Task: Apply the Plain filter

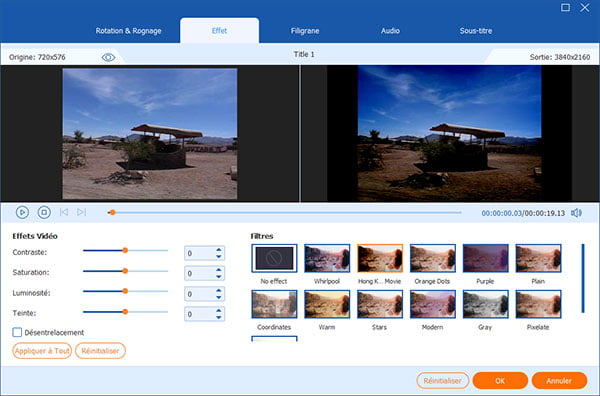Action: point(538,258)
